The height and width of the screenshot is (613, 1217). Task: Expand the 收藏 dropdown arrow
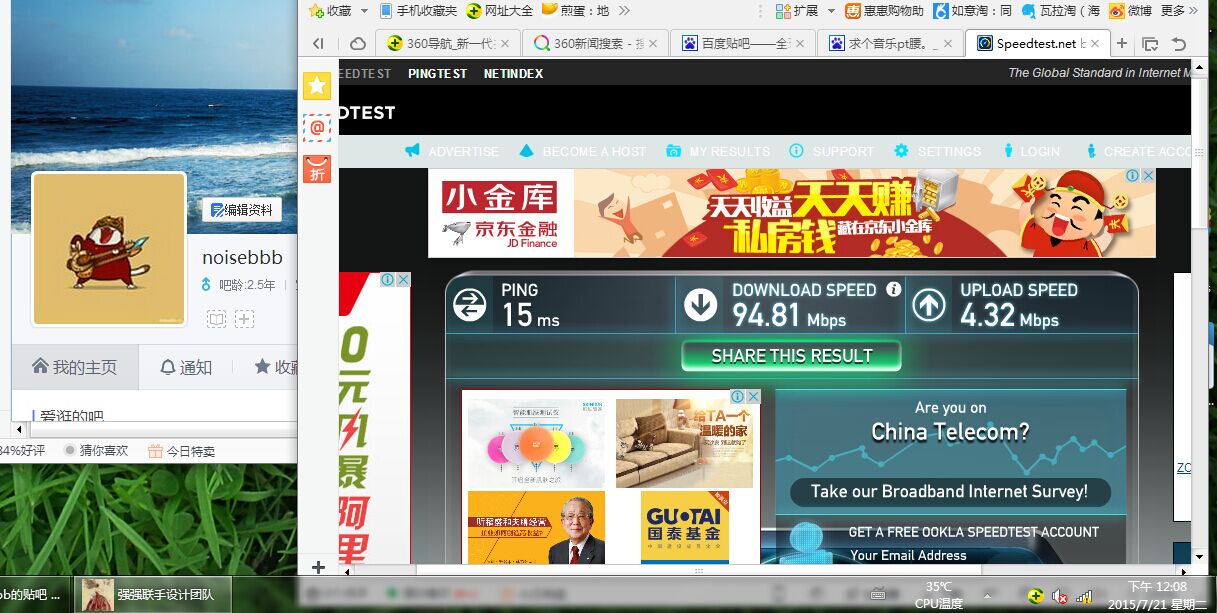[x=364, y=11]
